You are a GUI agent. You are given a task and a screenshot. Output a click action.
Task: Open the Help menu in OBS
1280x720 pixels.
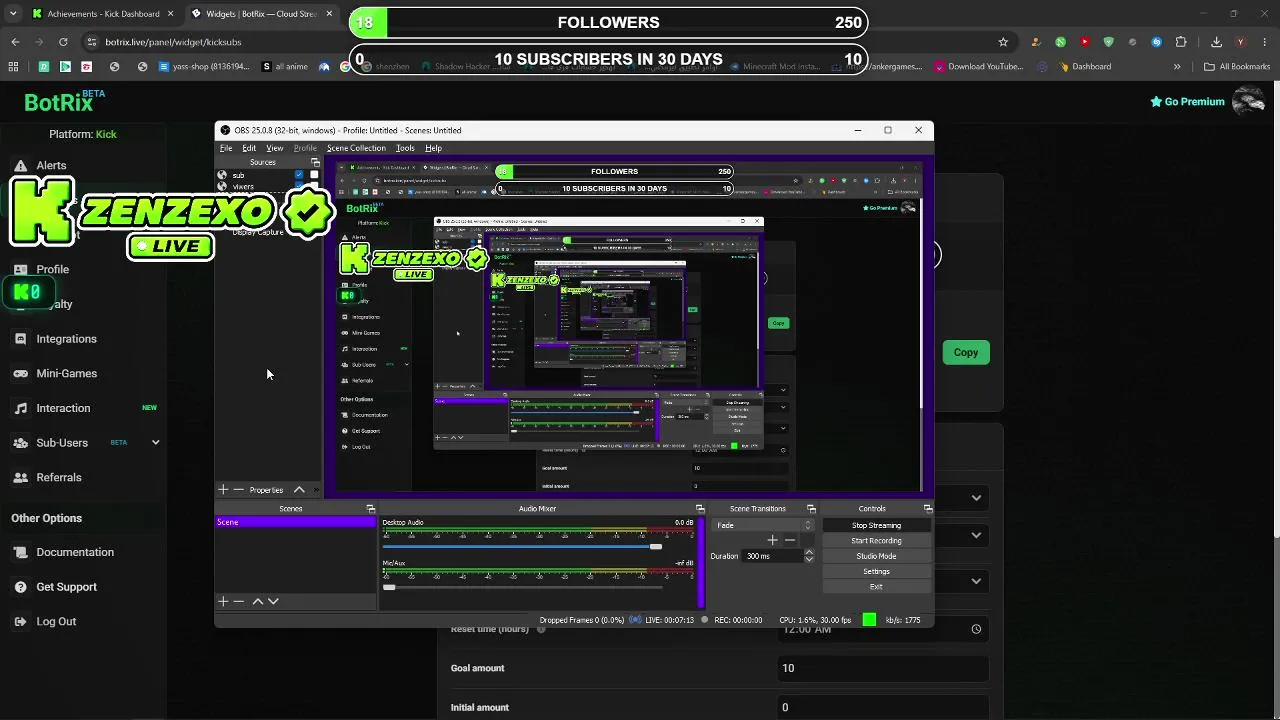click(x=433, y=148)
